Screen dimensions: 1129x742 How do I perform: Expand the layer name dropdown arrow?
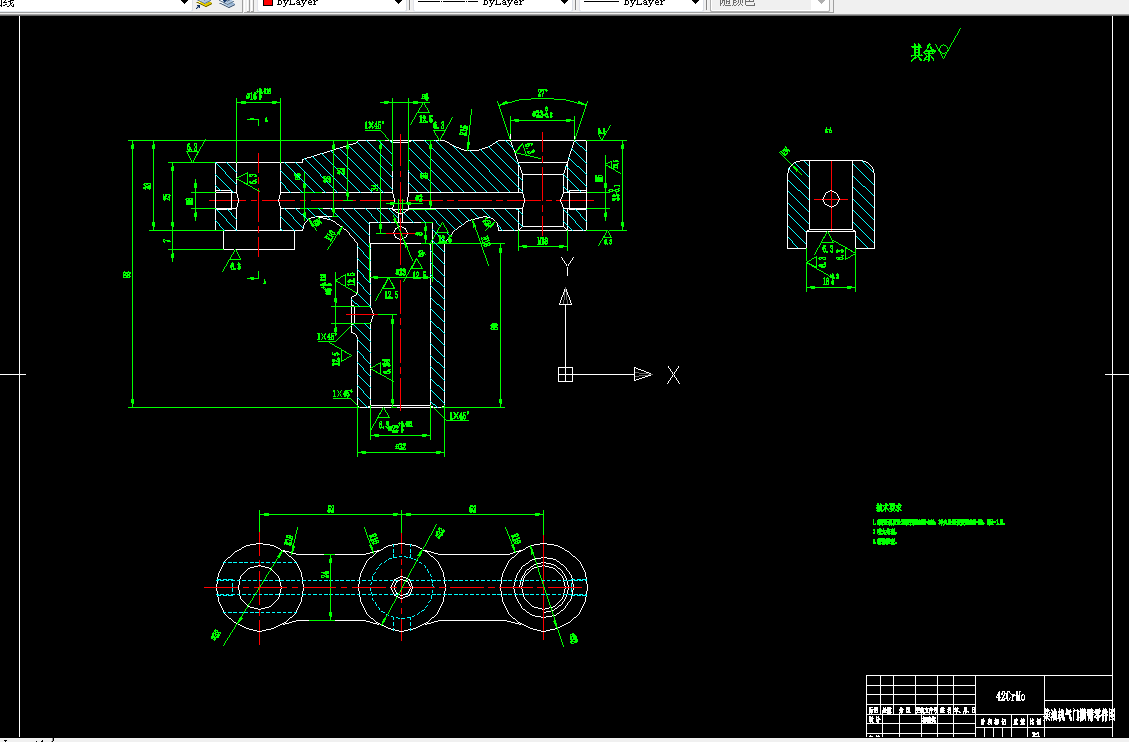click(x=184, y=4)
